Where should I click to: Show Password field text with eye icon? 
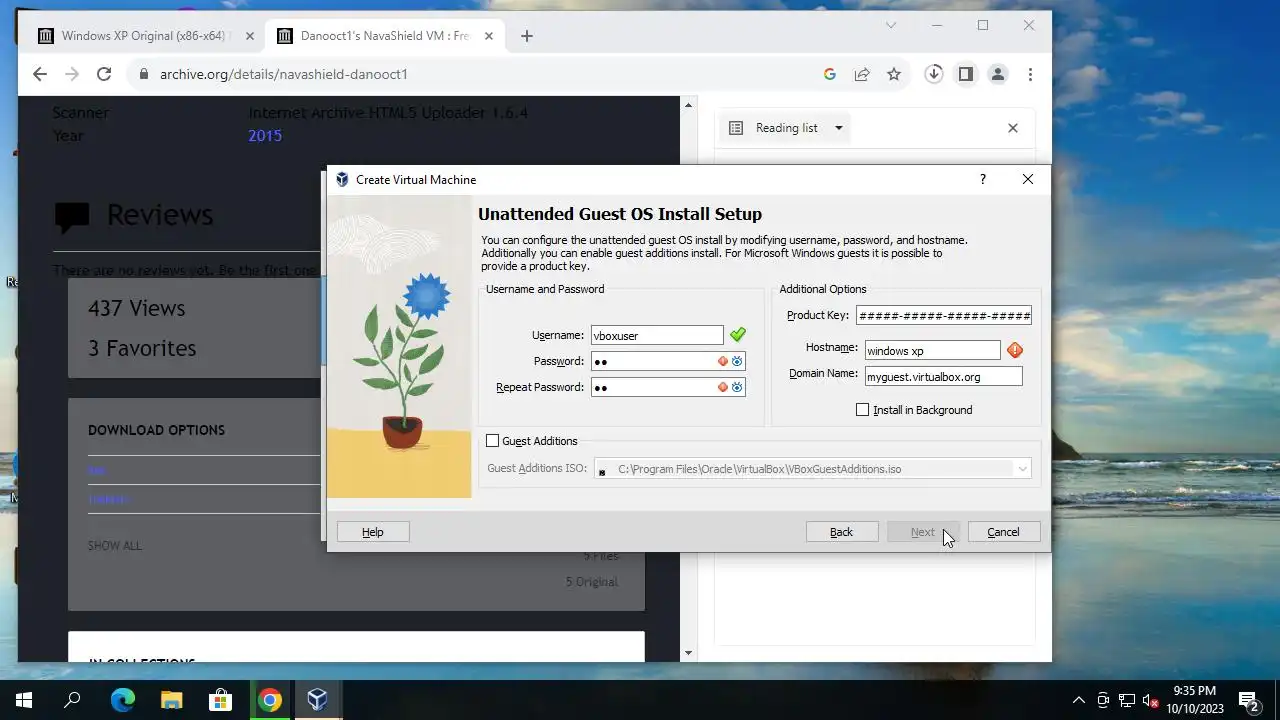[737, 361]
